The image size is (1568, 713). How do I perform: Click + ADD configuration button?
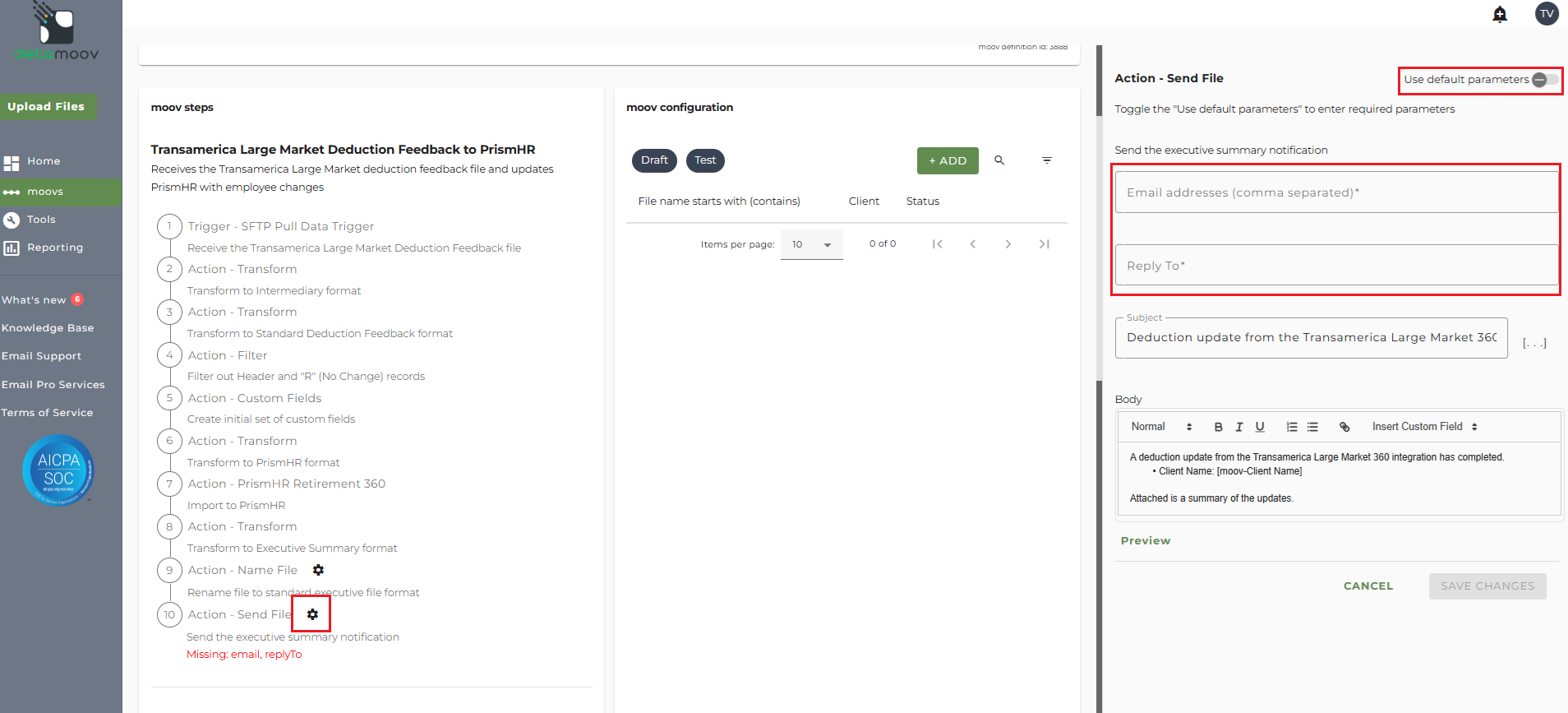click(948, 160)
